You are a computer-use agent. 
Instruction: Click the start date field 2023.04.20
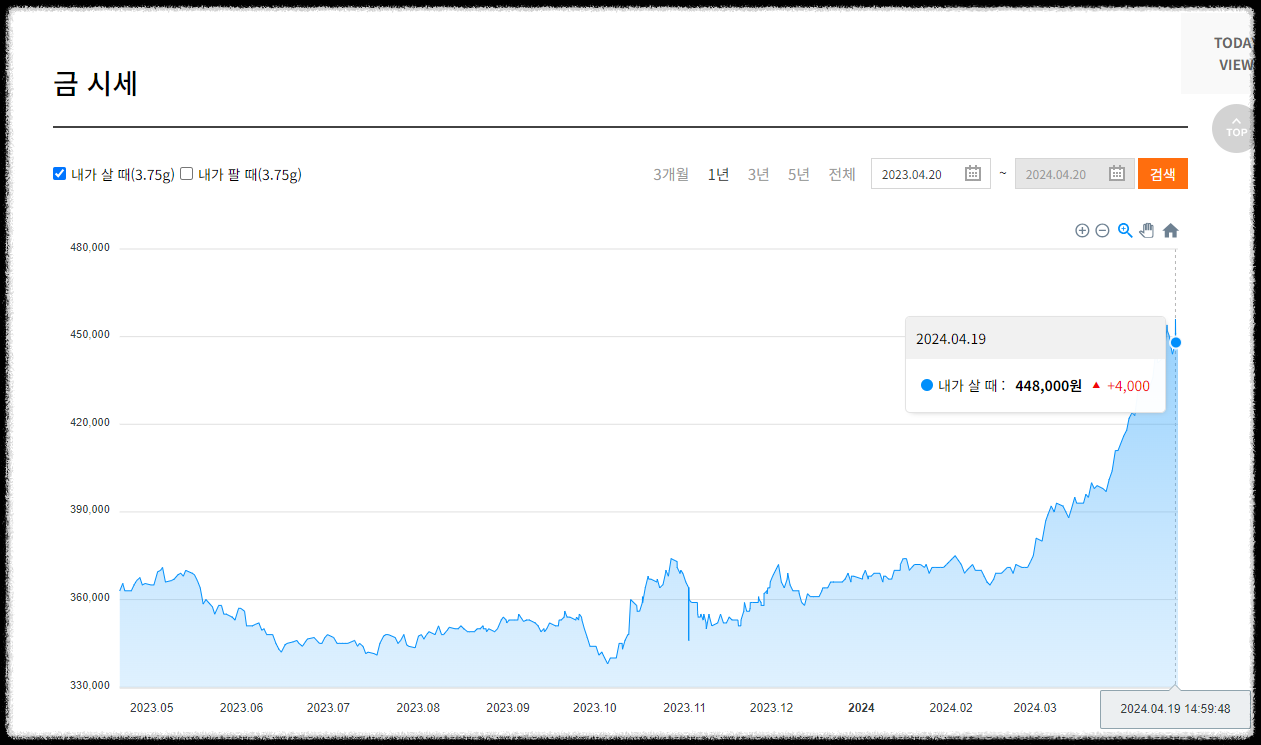[931, 174]
